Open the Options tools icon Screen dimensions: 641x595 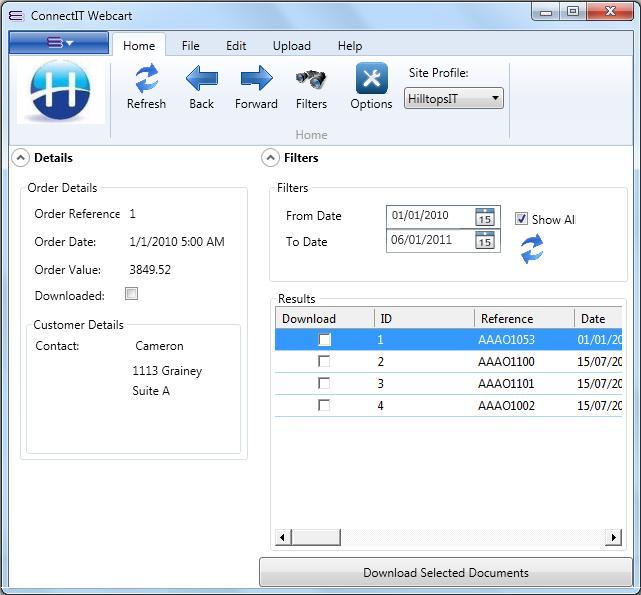point(371,79)
